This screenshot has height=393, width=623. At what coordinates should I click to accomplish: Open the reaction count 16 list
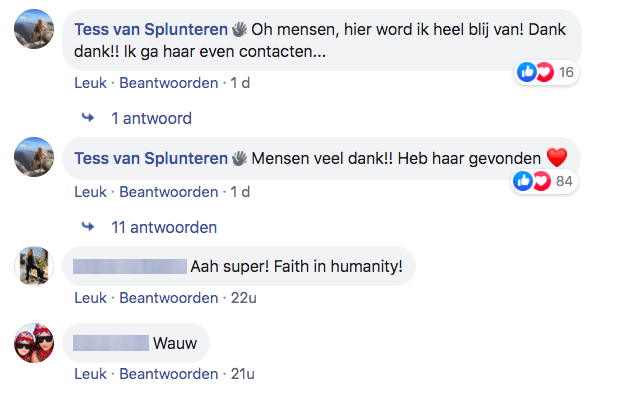[566, 72]
